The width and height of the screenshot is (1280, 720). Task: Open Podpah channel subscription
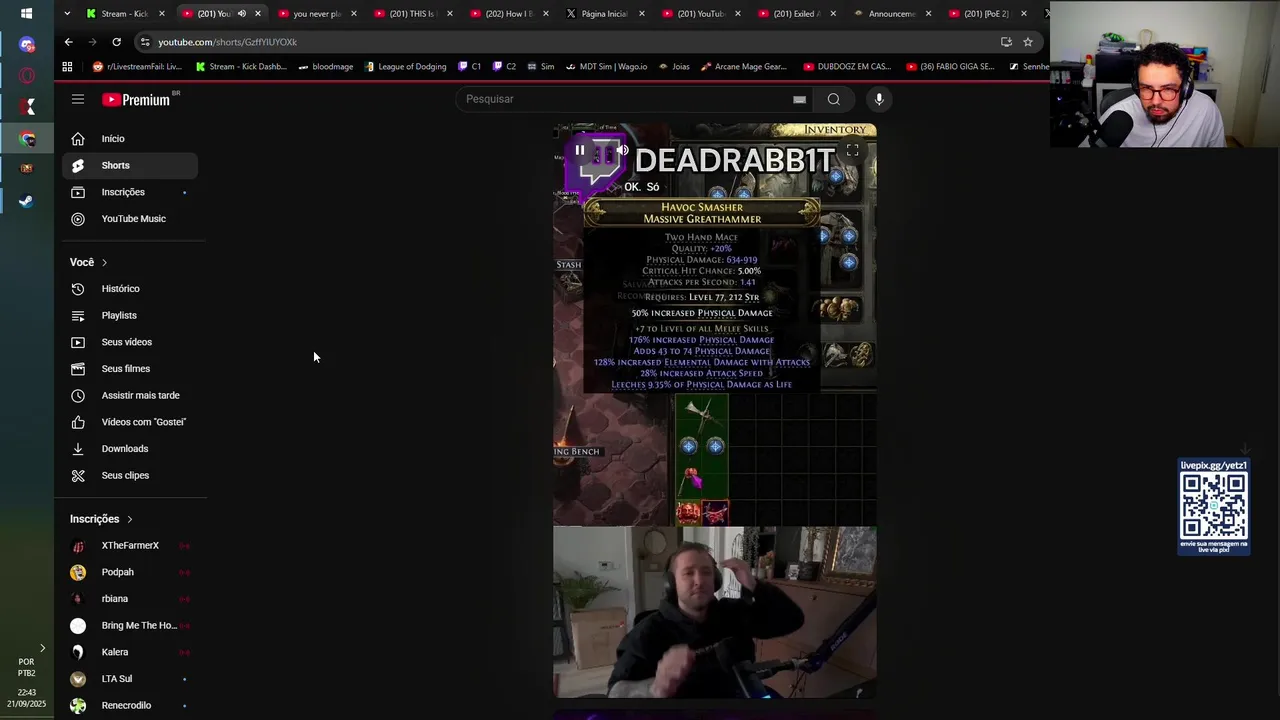click(x=130, y=572)
